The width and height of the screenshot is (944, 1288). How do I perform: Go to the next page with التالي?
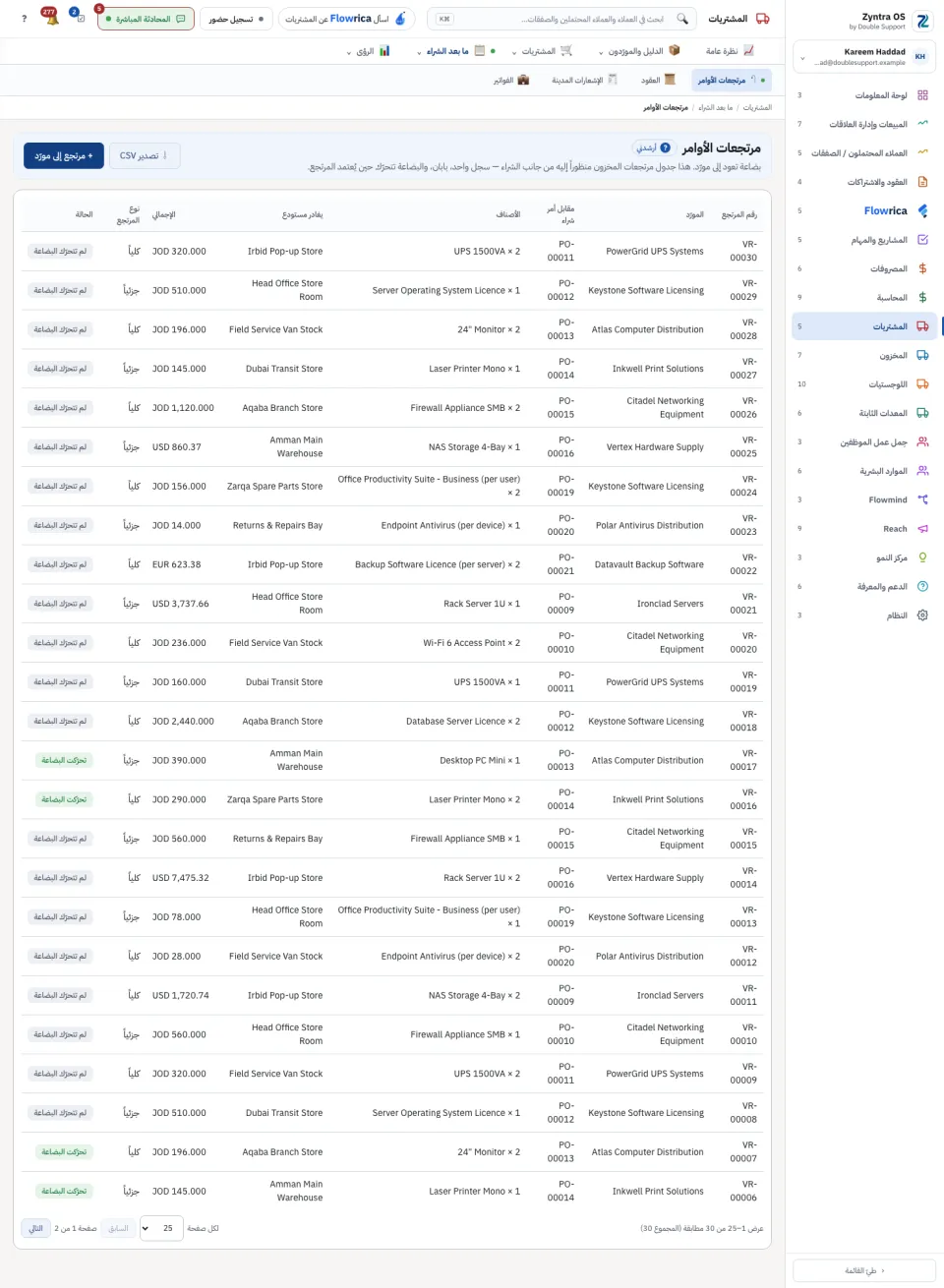pyautogui.click(x=36, y=1228)
